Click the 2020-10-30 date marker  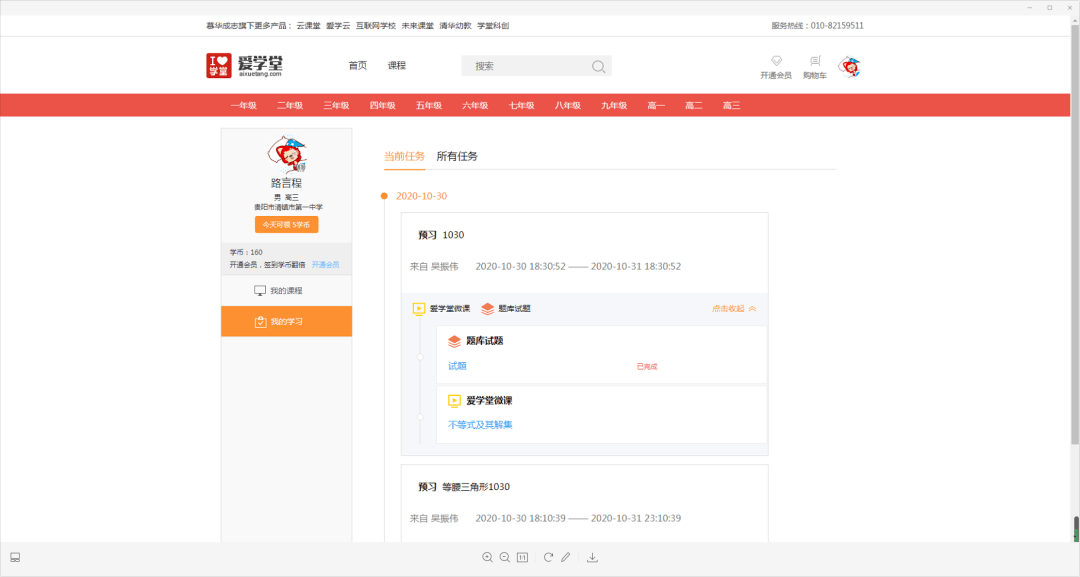coord(422,196)
